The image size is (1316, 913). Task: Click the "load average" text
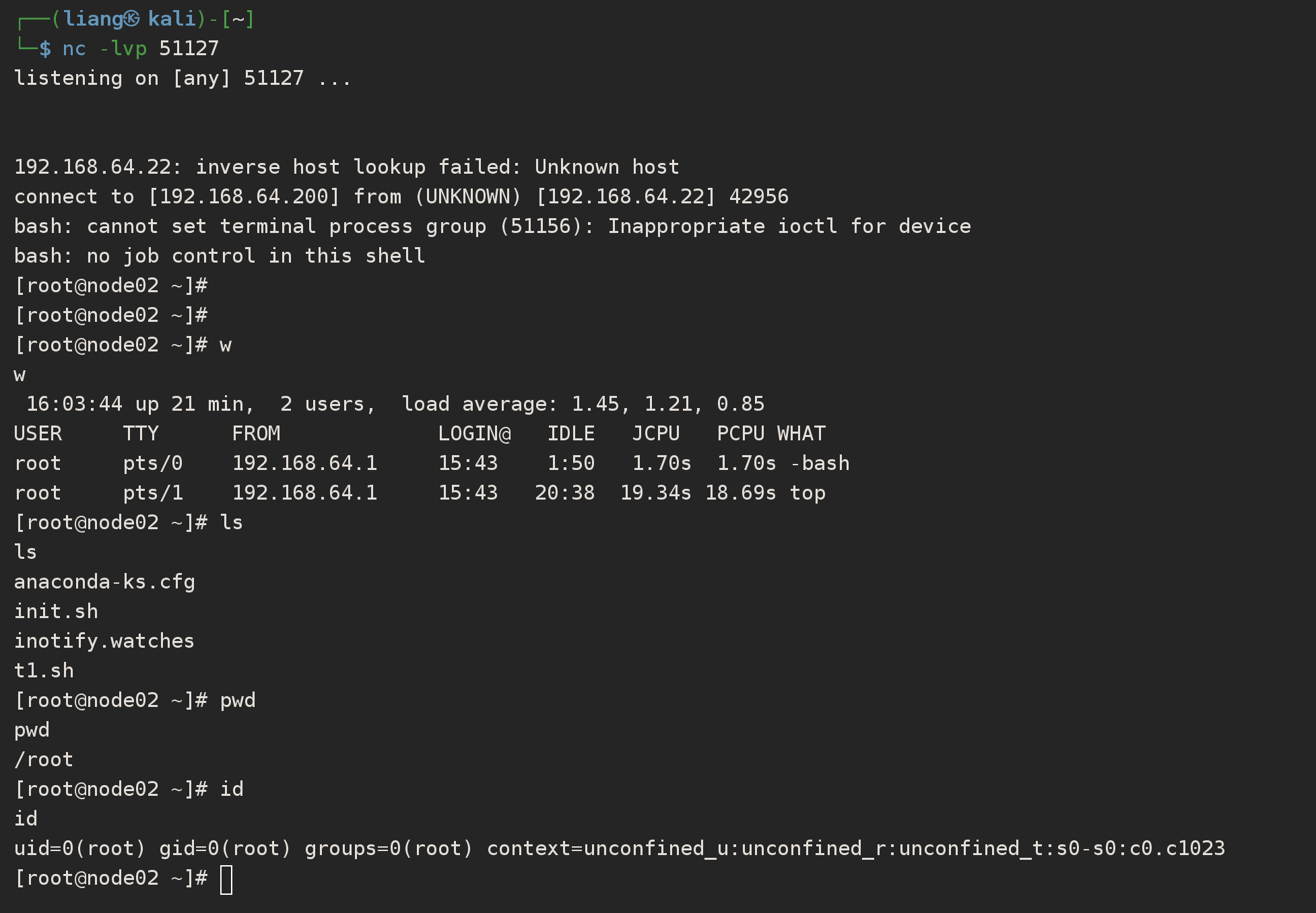(480, 404)
